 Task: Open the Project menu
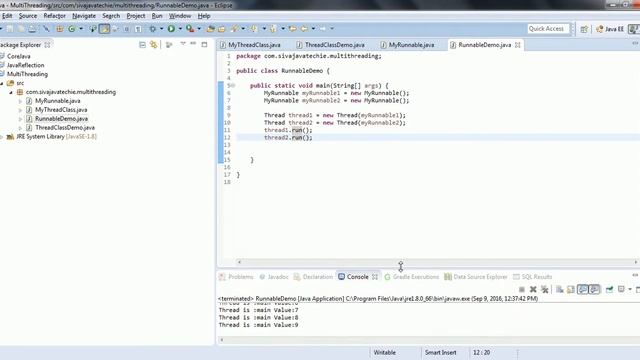coord(136,16)
